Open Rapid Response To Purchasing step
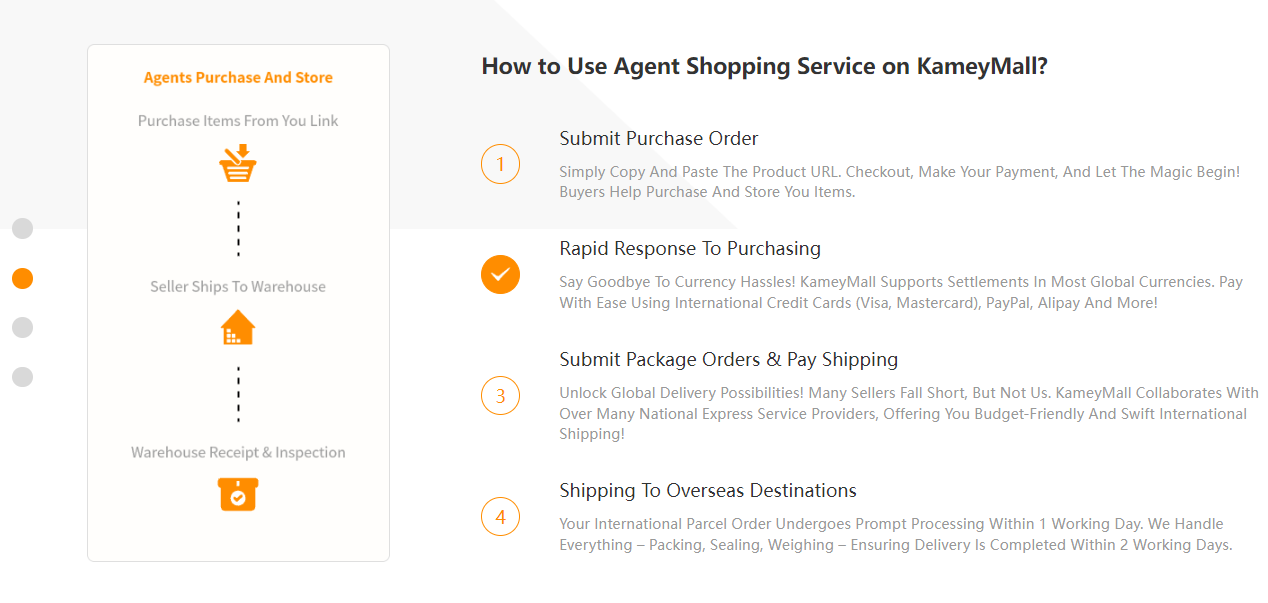Image resolution: width=1268 pixels, height=603 pixels. [x=690, y=248]
